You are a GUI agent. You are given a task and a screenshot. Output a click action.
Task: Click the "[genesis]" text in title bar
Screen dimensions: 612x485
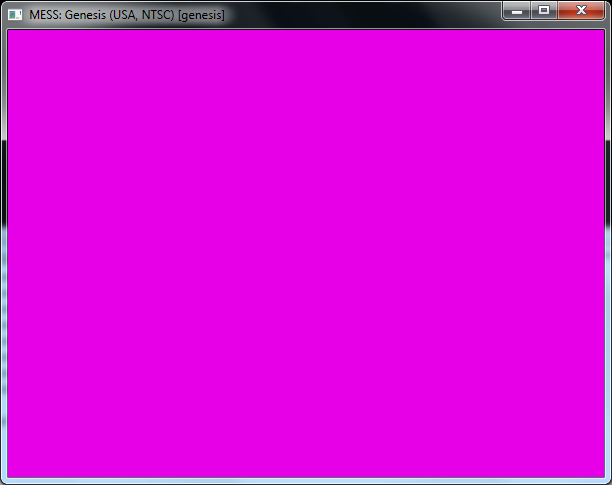201,16
